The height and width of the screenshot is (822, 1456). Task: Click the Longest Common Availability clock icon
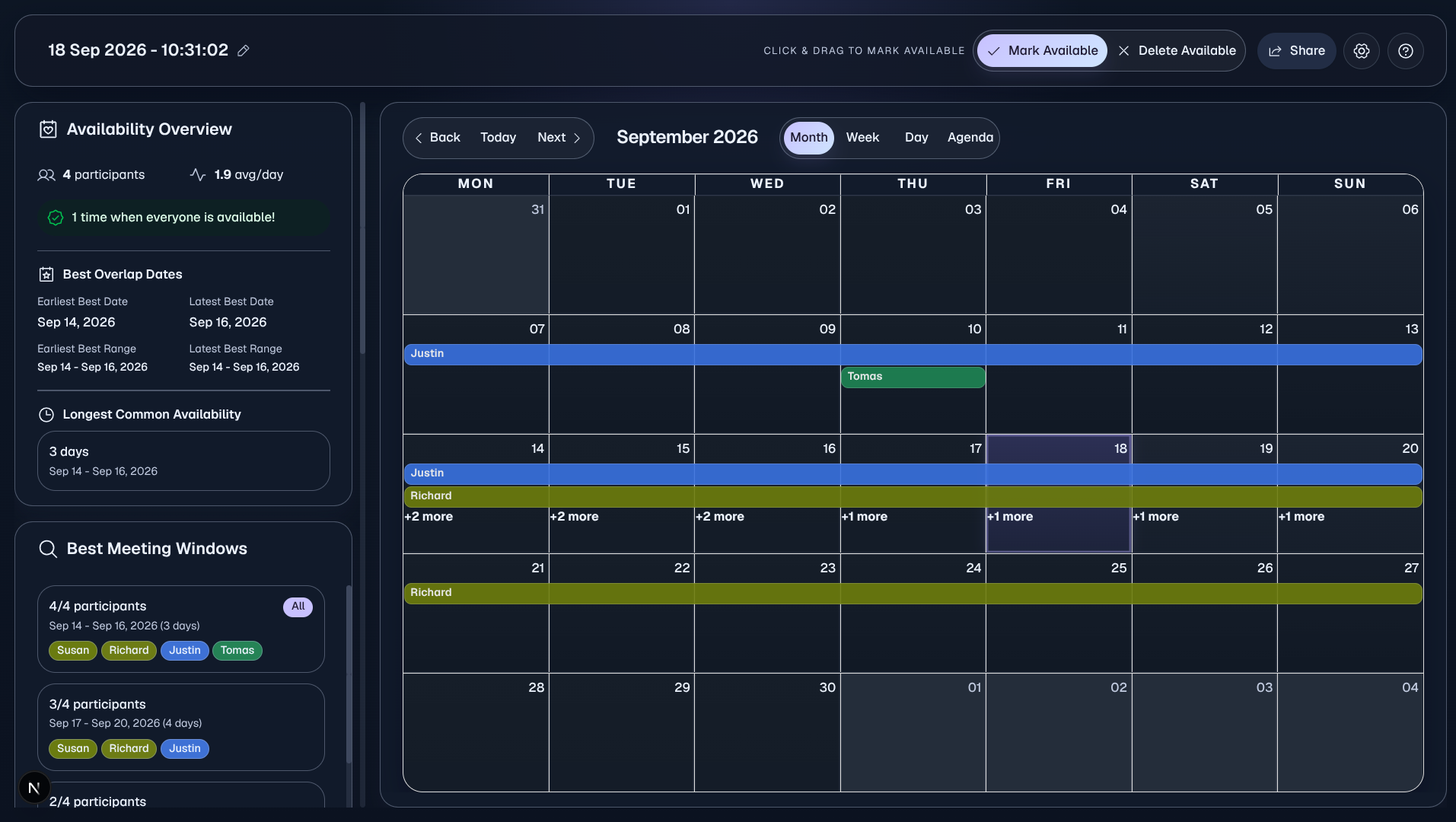[46, 415]
